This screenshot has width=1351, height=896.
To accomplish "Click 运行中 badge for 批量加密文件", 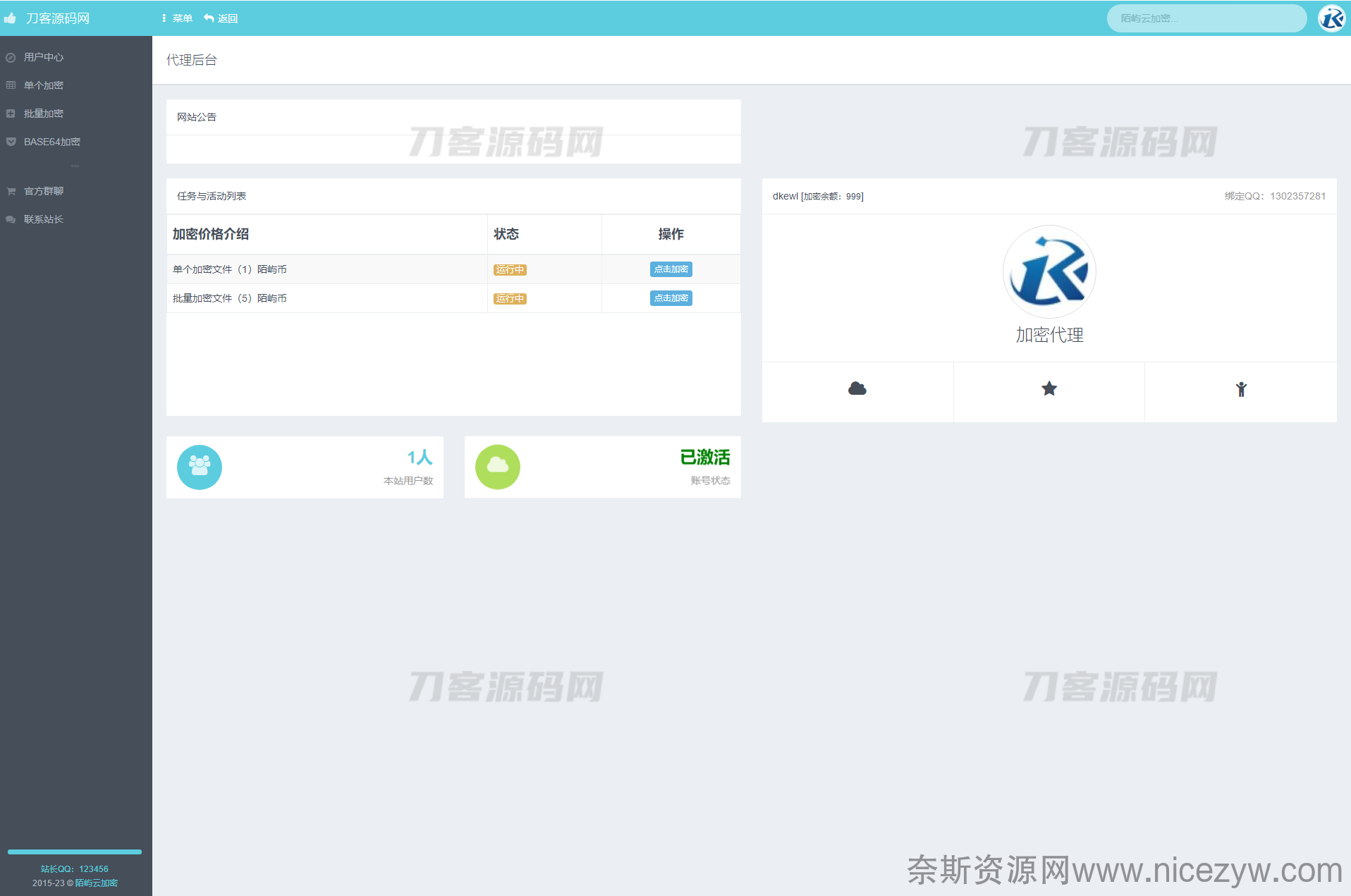I will pyautogui.click(x=510, y=299).
